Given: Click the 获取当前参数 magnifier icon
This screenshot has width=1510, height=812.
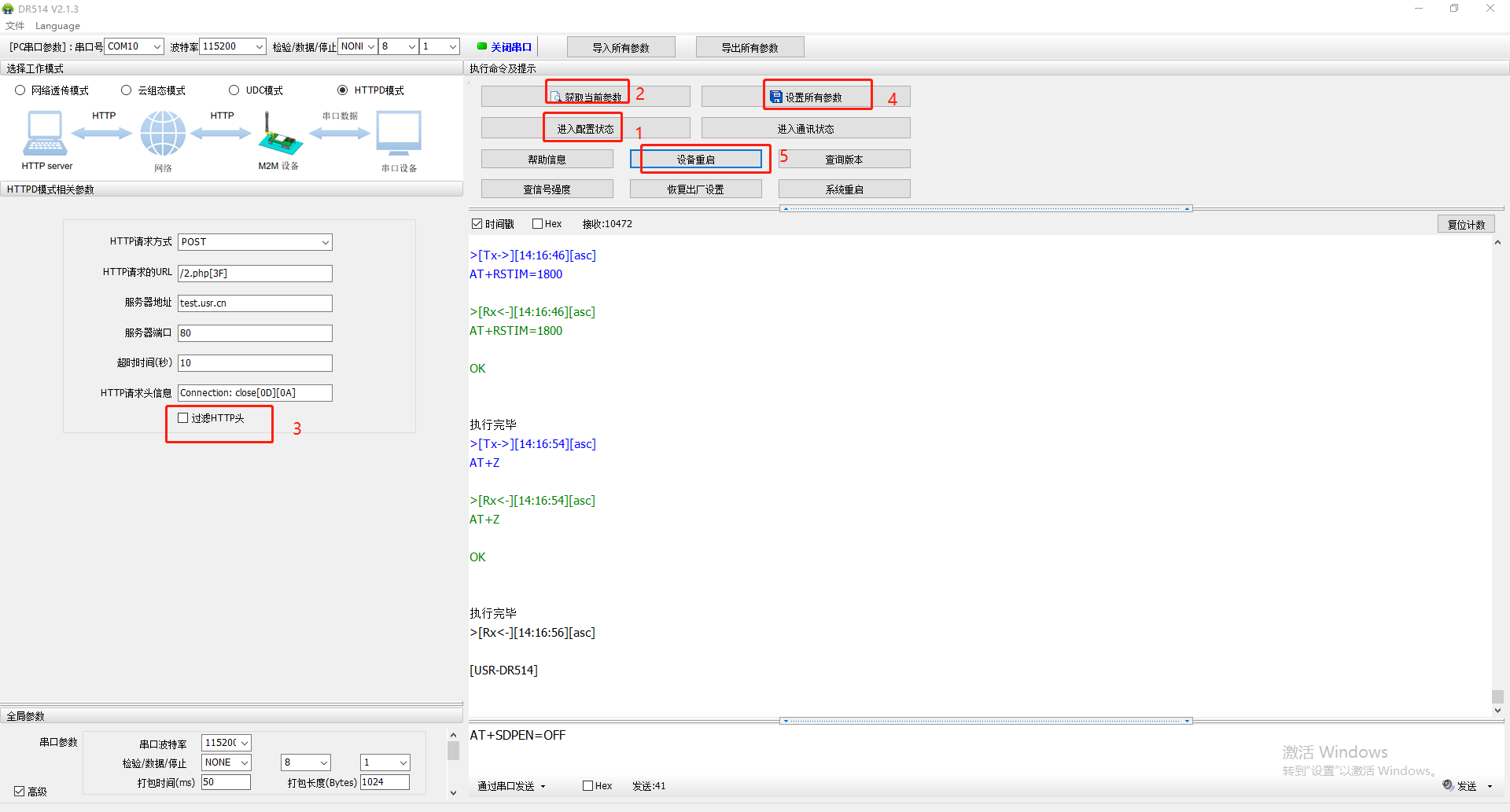Looking at the screenshot, I should point(556,97).
